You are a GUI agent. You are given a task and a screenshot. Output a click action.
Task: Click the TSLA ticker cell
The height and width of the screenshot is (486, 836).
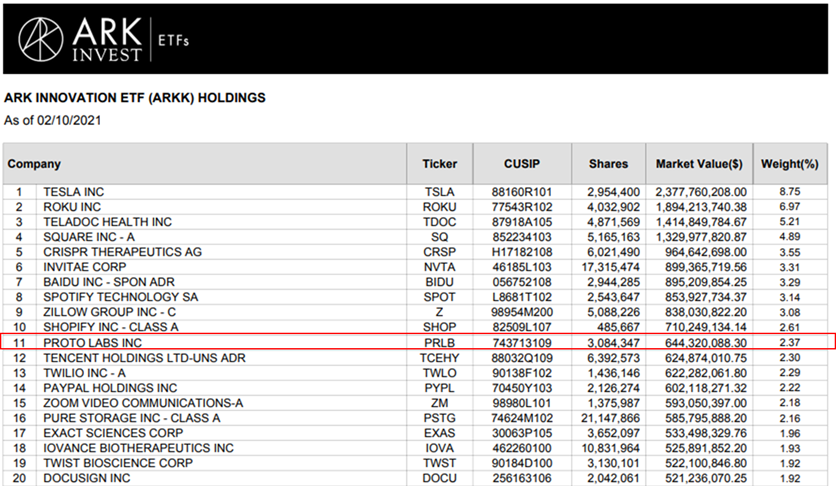(440, 192)
